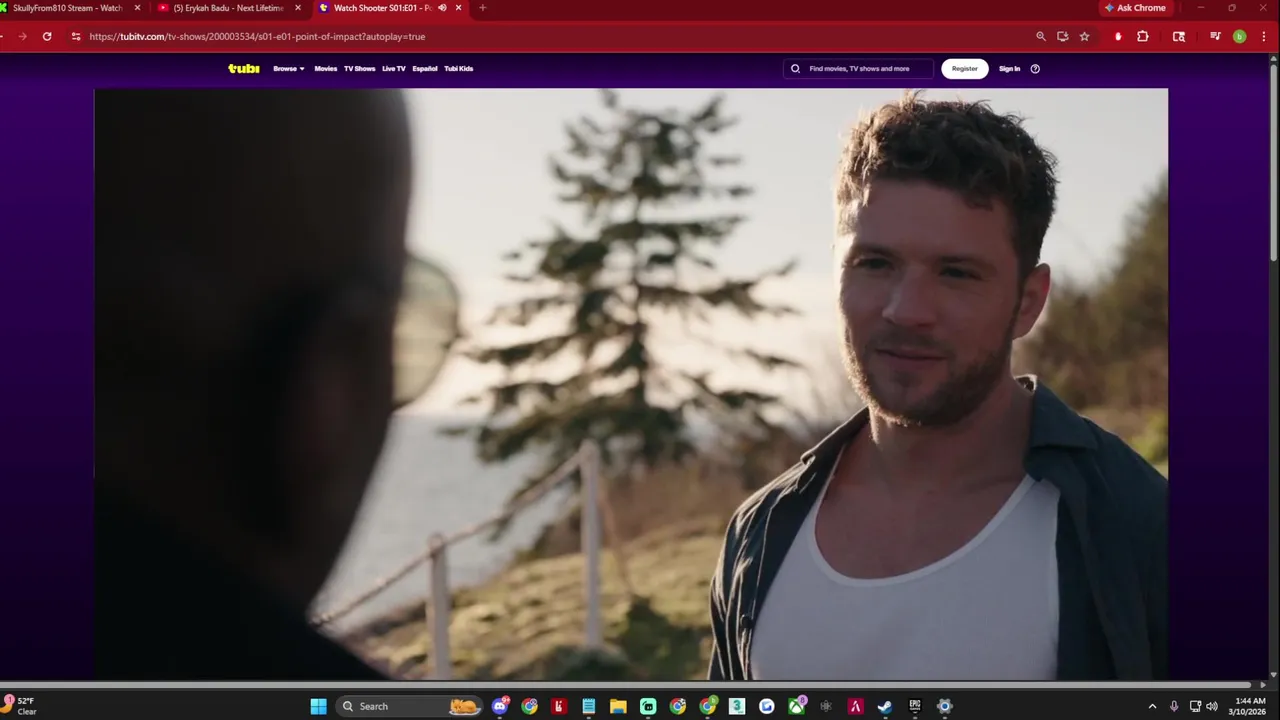Open Epic Games launcher from the taskbar
This screenshot has width=1280, height=720.
[914, 707]
